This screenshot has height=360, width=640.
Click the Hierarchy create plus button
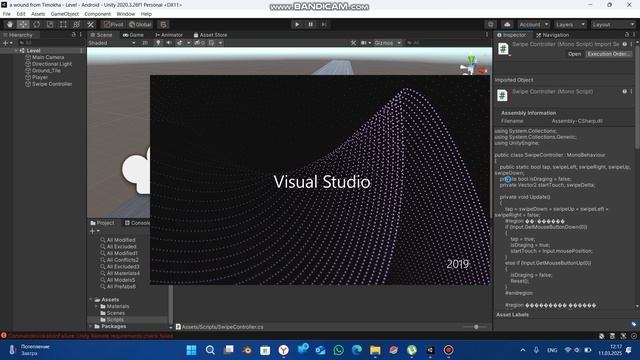click(6, 43)
